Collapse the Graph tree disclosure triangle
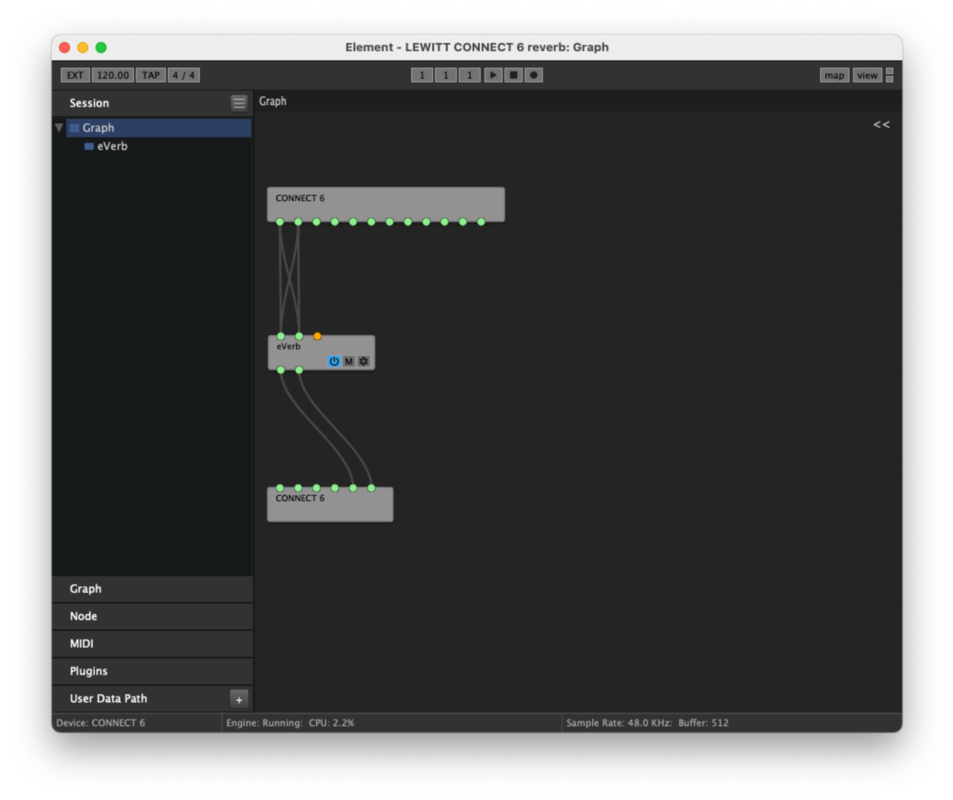This screenshot has height=800, width=953. pyautogui.click(x=59, y=128)
